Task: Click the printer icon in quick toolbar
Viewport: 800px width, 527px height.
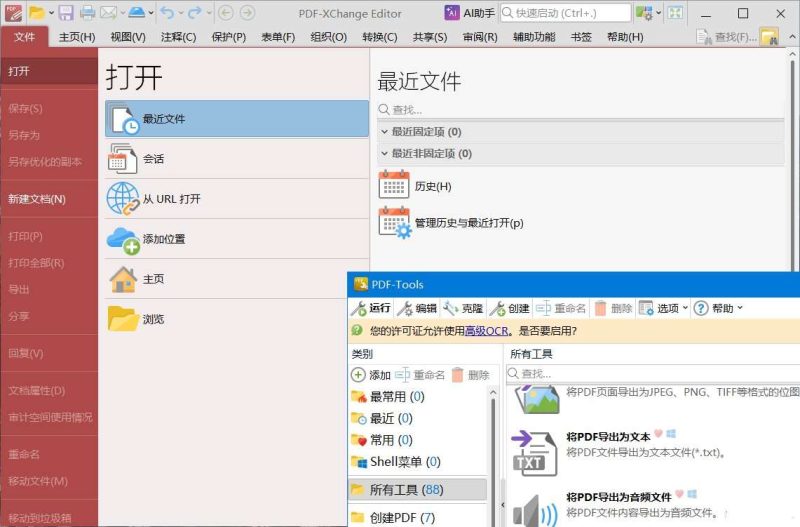Action: [x=87, y=13]
